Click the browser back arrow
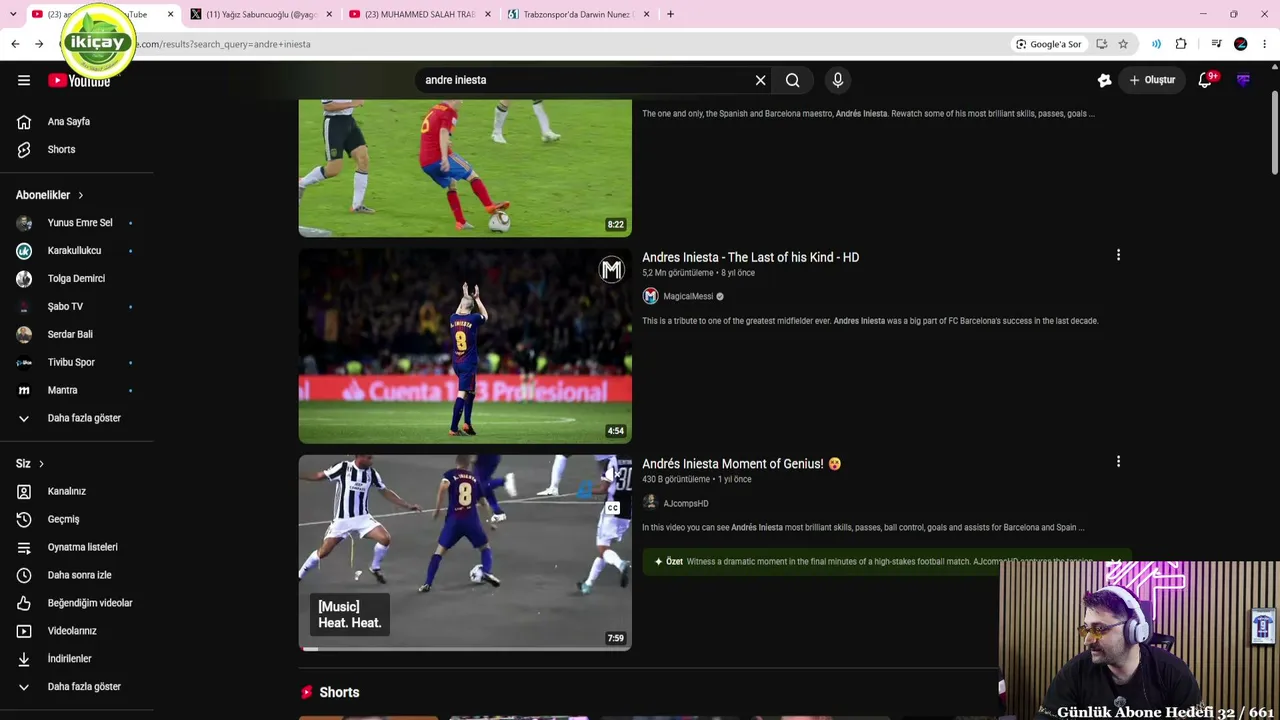1280x720 pixels. (x=15, y=44)
